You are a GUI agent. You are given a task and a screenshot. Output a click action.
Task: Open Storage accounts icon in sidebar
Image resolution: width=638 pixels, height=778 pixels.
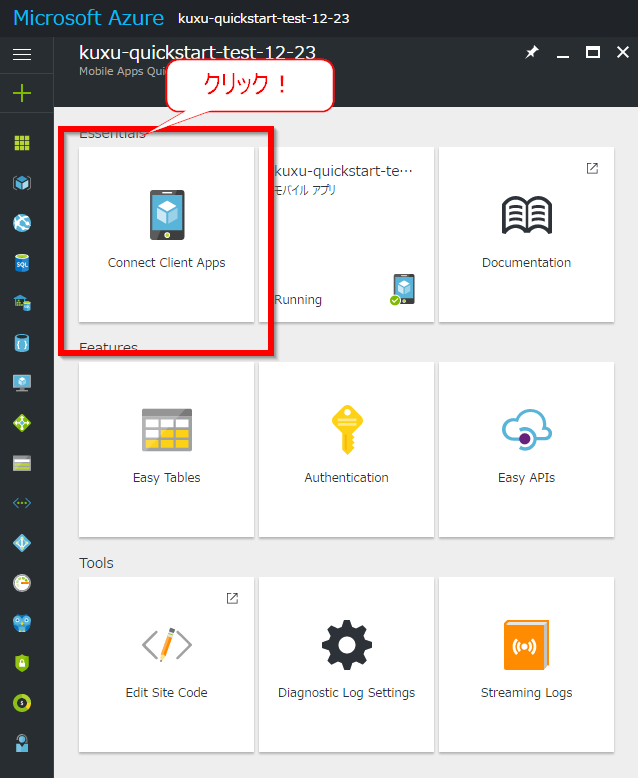[22, 463]
